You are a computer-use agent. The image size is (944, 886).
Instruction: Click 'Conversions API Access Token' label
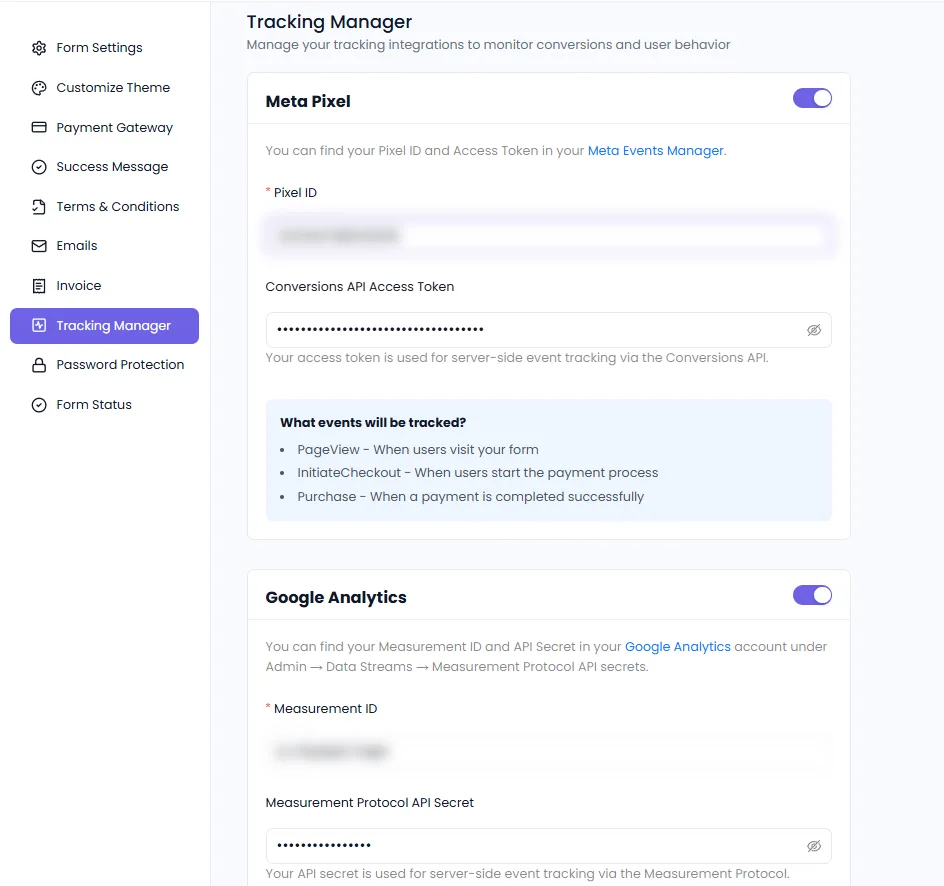pyautogui.click(x=359, y=287)
